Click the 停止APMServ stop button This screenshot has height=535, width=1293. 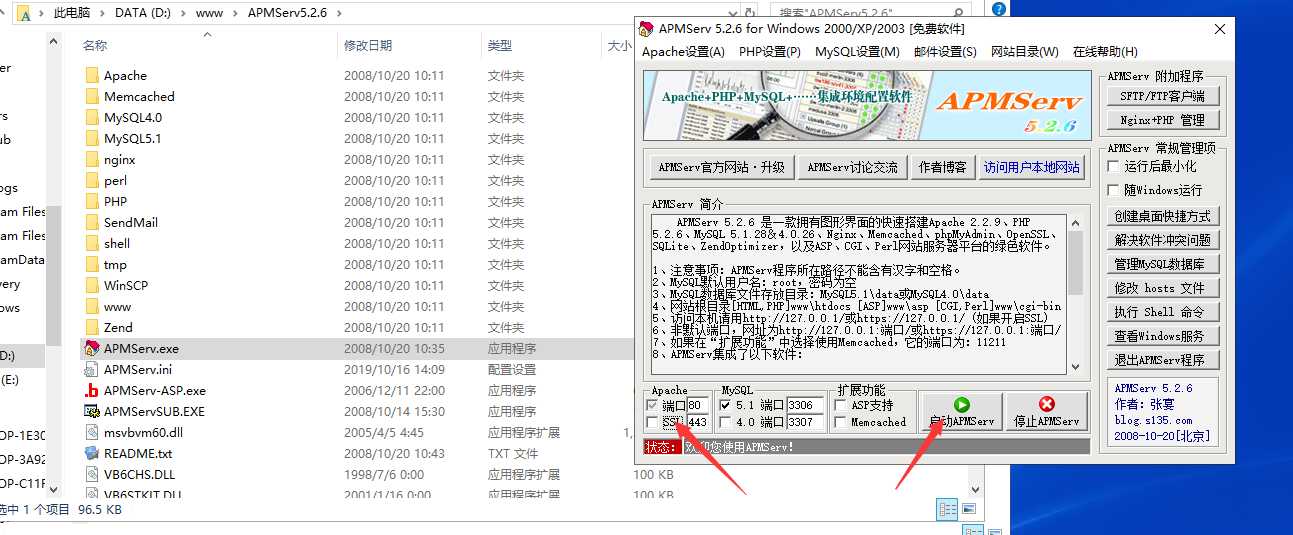coord(1047,411)
